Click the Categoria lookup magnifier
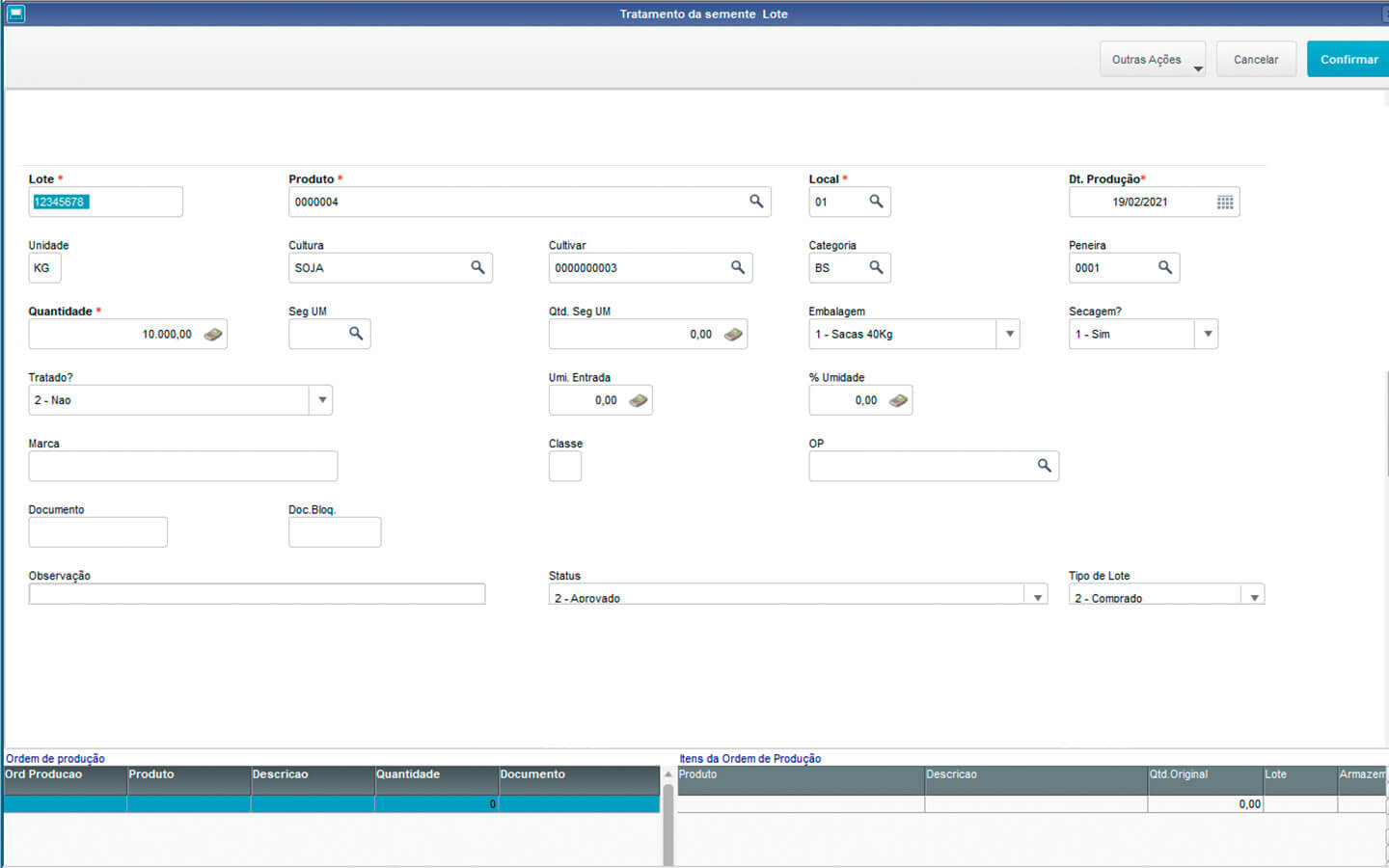The height and width of the screenshot is (868, 1389). (876, 268)
